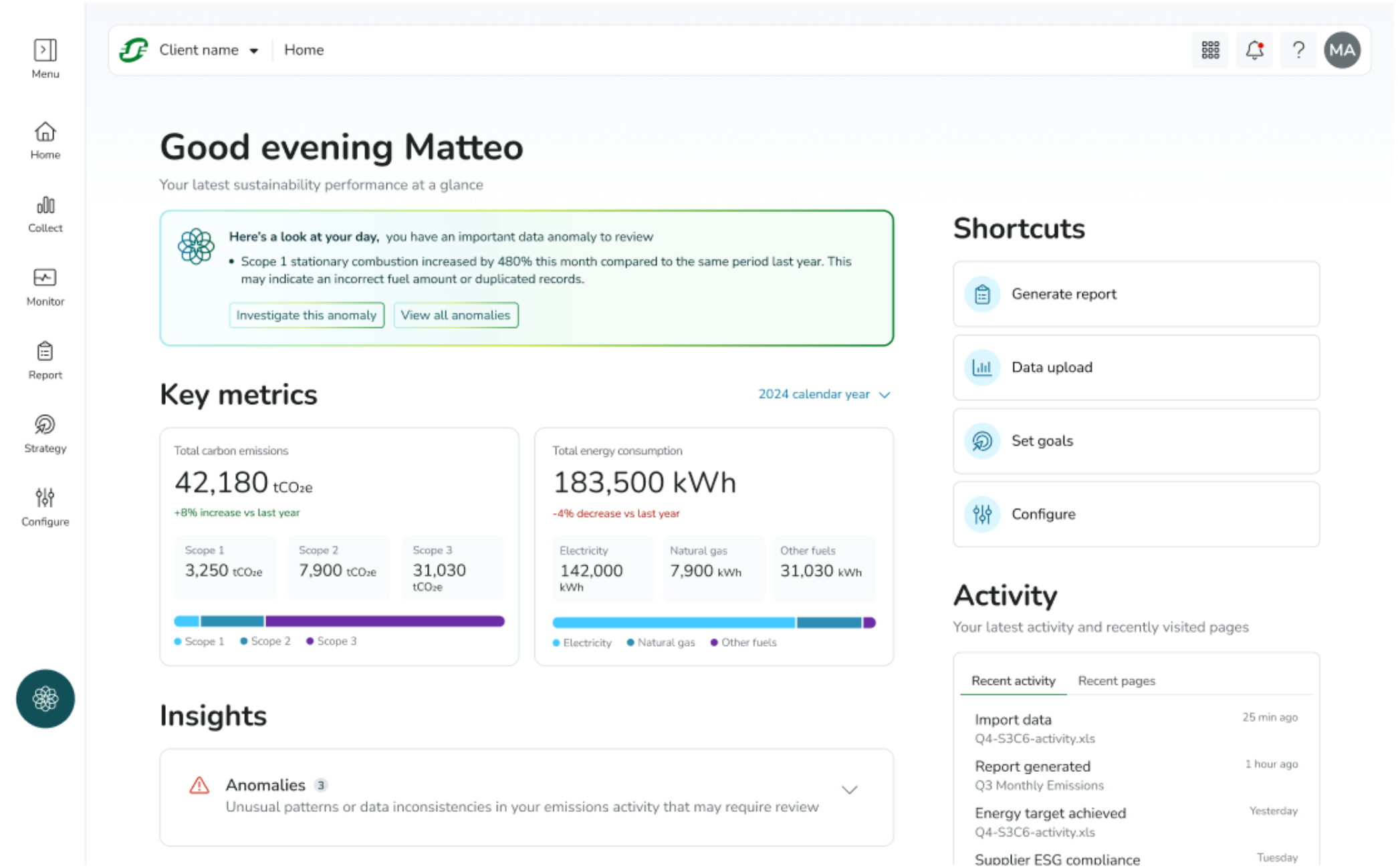Viewport: 1398px width, 868px height.
Task: Open the Client name dropdown
Action: 209,50
